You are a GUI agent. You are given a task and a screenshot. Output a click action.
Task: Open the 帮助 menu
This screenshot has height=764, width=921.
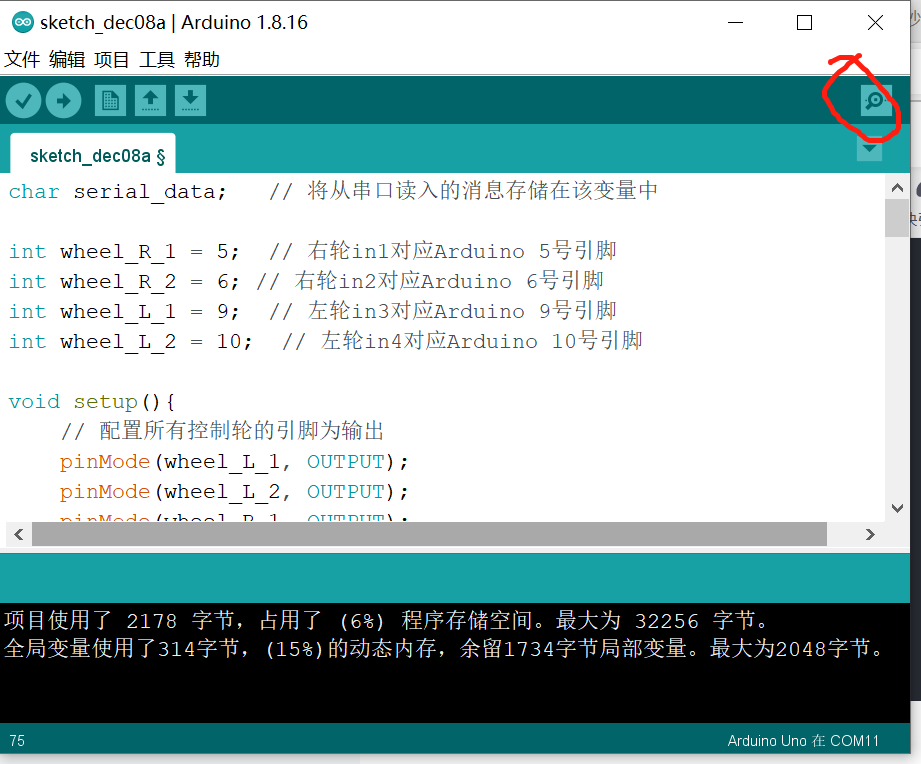[201, 59]
